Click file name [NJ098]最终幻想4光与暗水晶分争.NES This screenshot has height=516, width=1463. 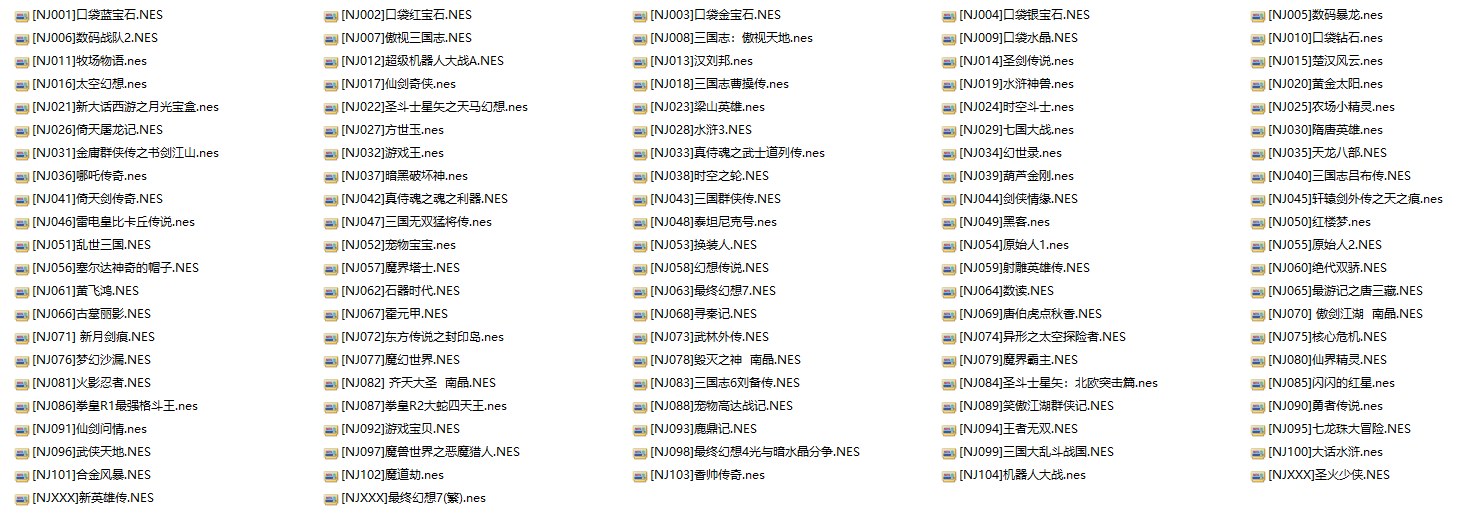[755, 452]
